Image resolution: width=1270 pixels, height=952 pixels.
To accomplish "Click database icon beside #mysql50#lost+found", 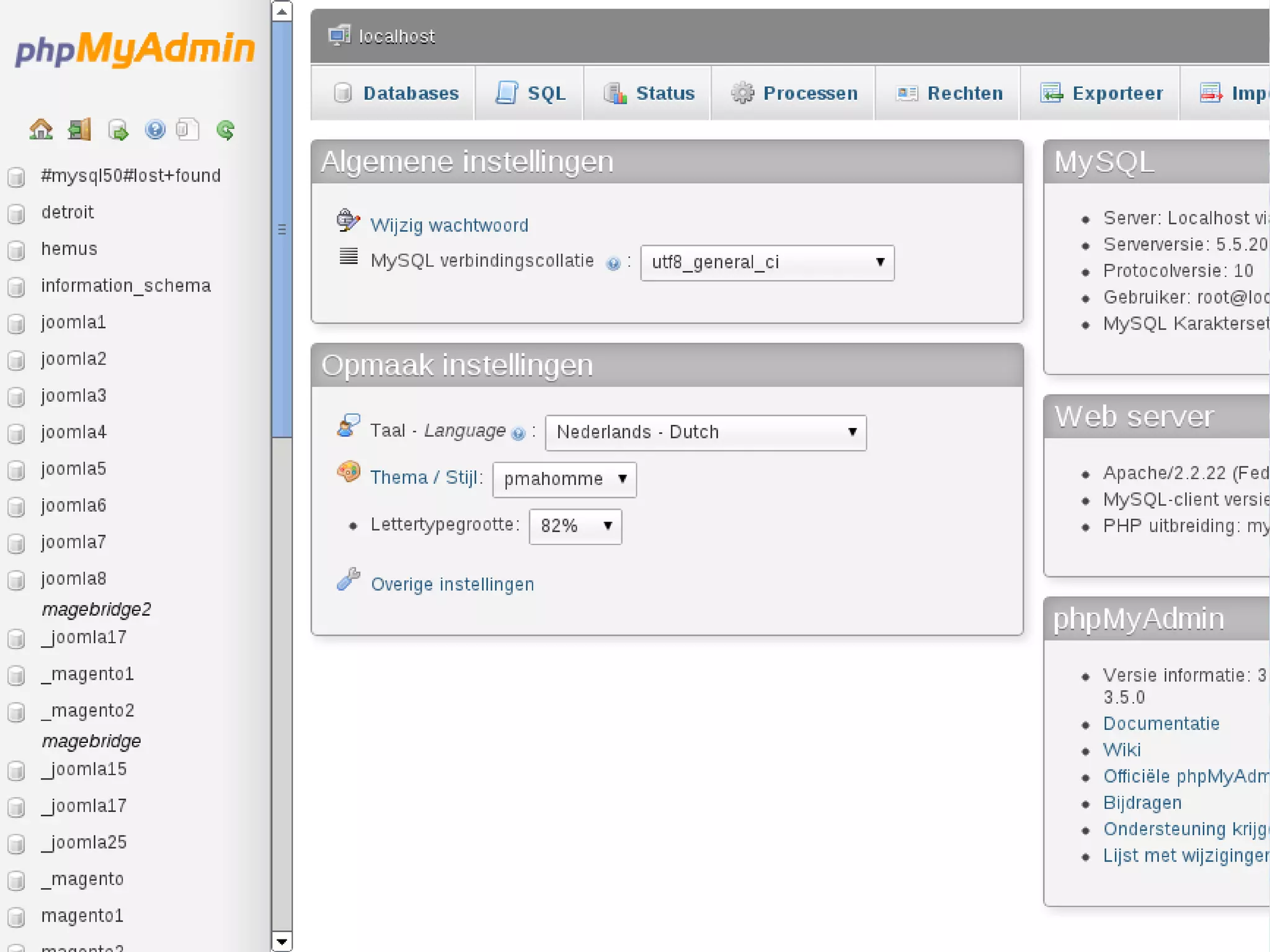I will 17,177.
